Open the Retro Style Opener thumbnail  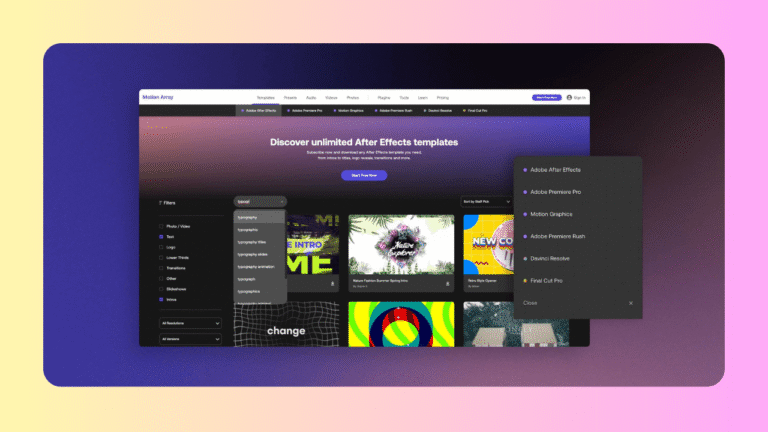click(x=488, y=244)
